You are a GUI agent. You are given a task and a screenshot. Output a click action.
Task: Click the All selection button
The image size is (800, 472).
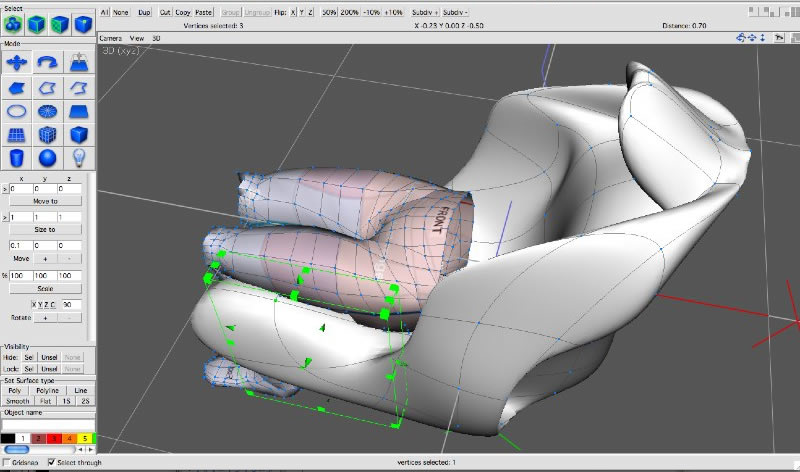coord(105,12)
